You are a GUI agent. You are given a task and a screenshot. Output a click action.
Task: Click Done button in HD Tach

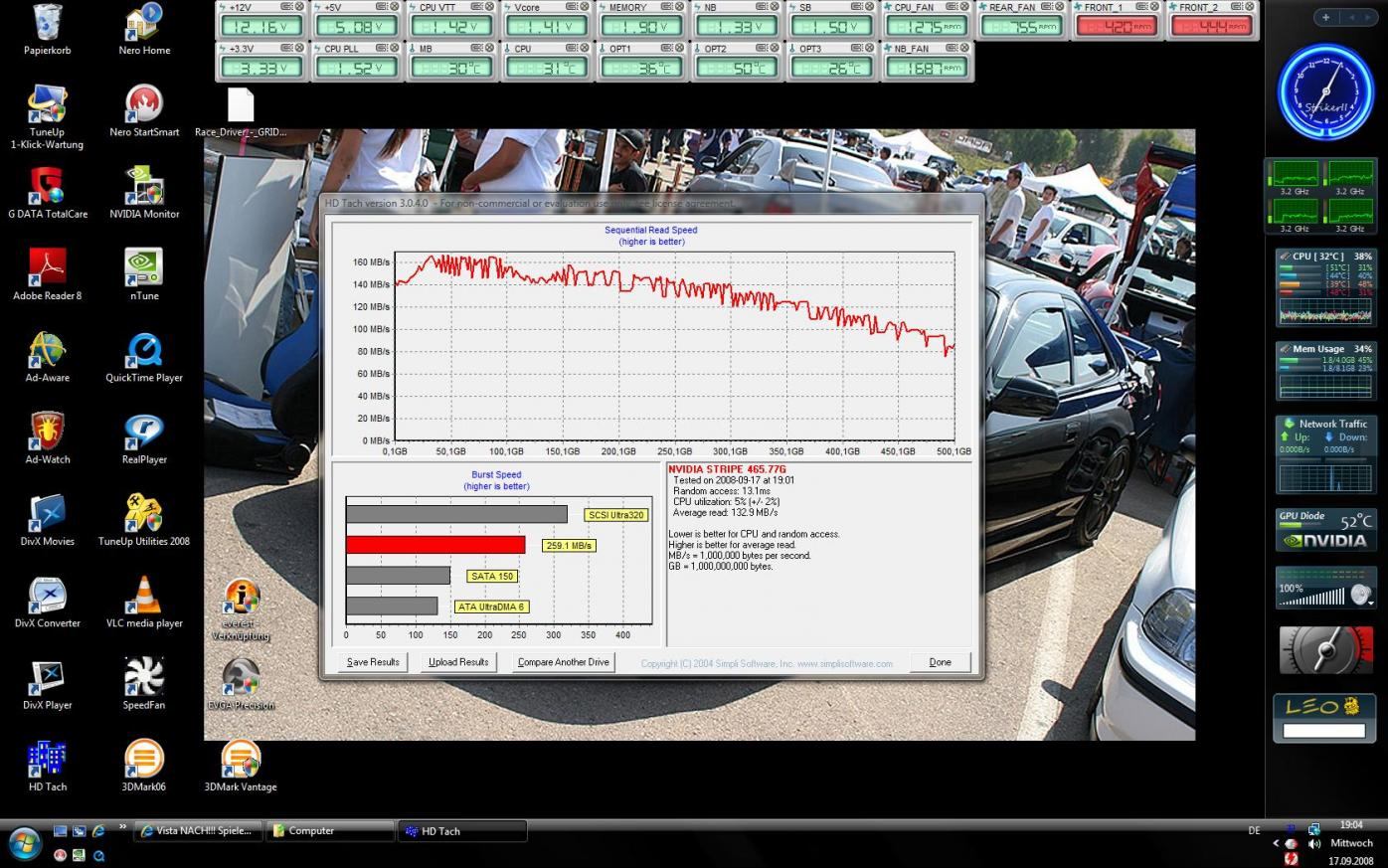[x=941, y=662]
